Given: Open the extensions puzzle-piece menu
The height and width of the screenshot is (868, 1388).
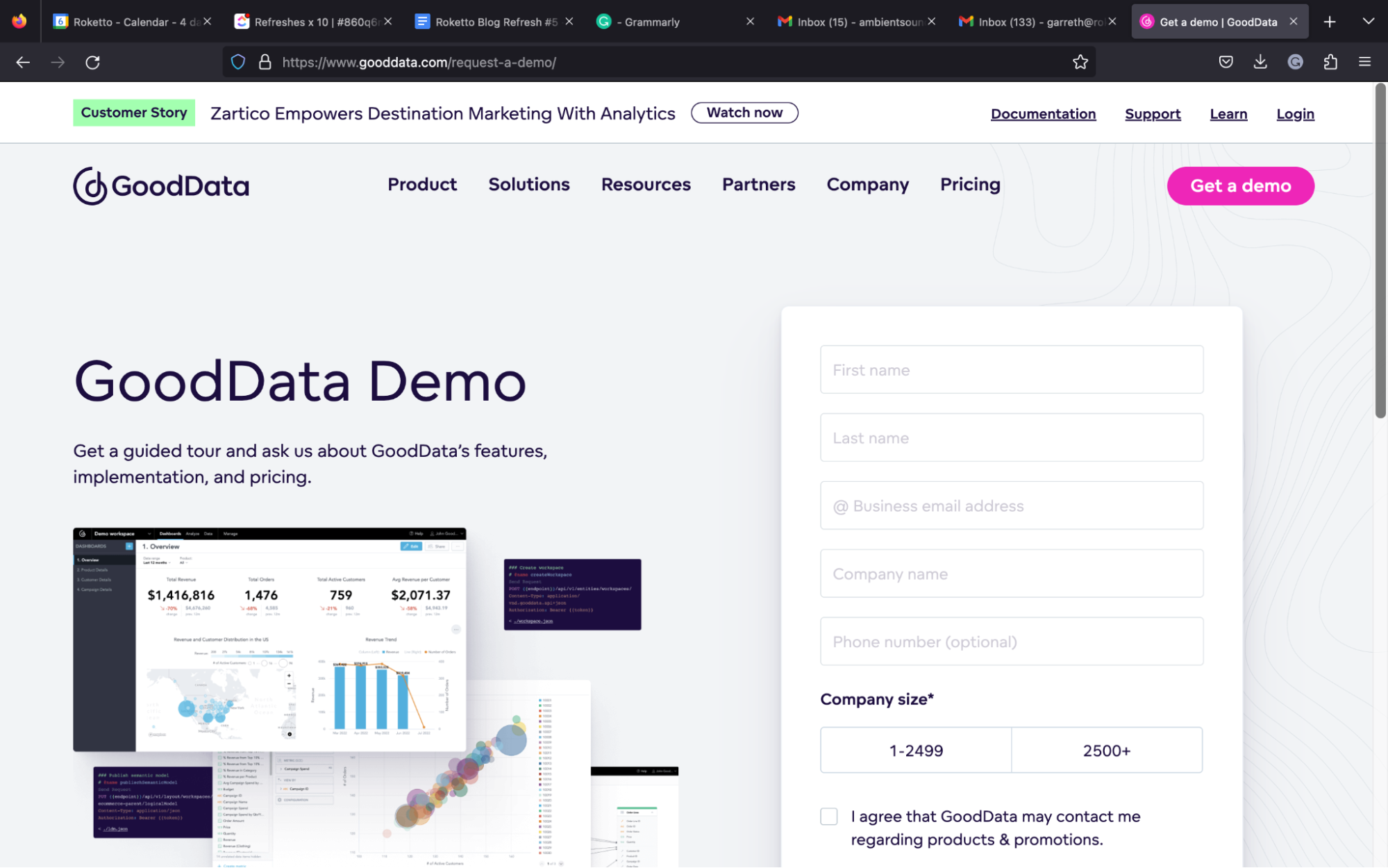Looking at the screenshot, I should 1331,62.
